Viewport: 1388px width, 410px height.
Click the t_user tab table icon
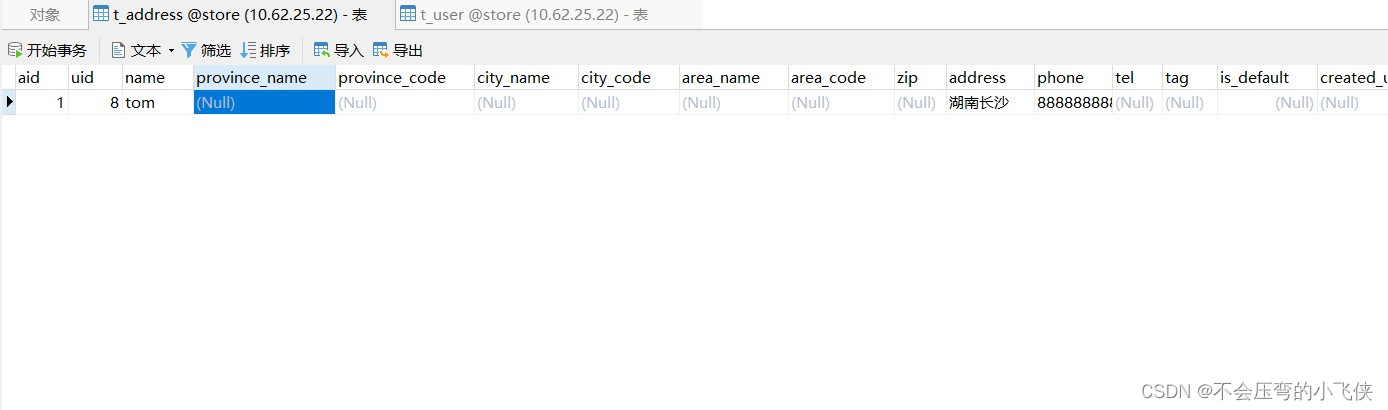[x=408, y=14]
